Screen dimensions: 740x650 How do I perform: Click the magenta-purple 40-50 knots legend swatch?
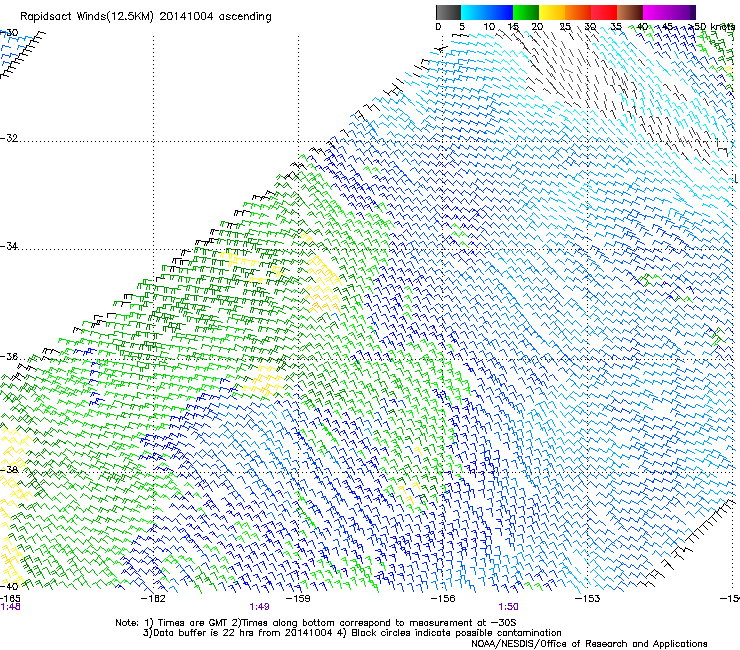(x=669, y=12)
